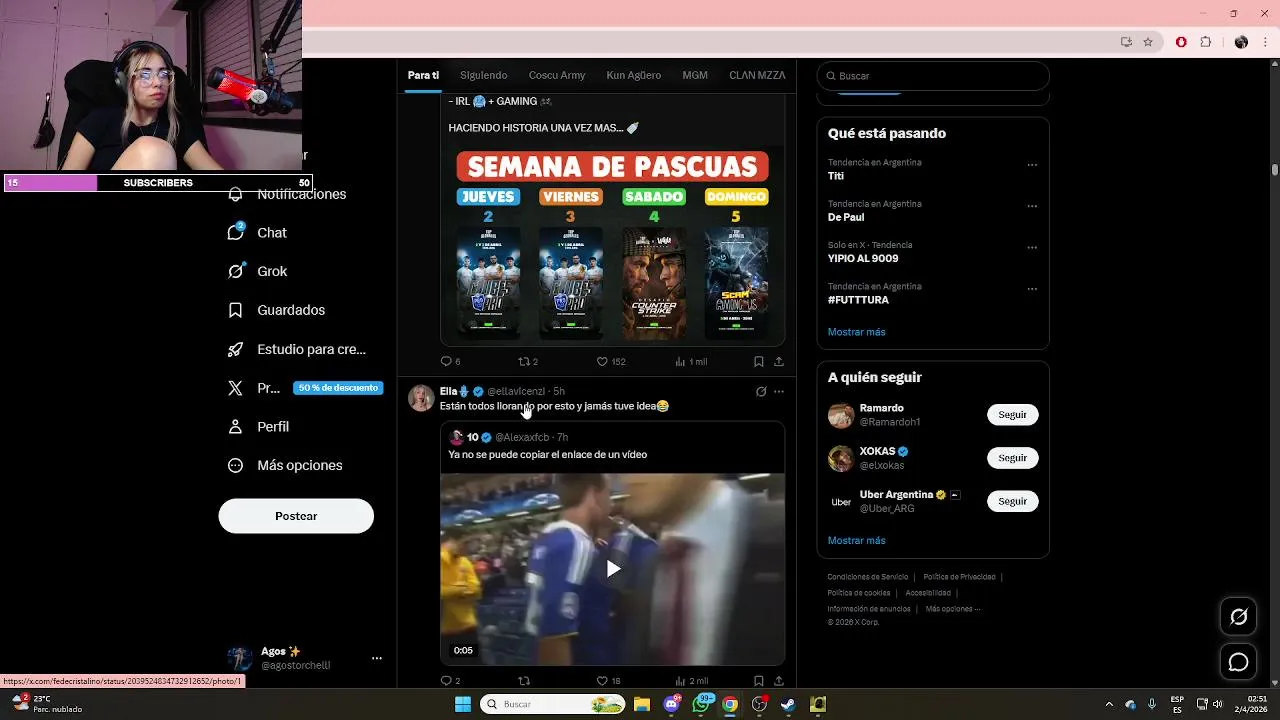The height and width of the screenshot is (720, 1280).
Task: Play the 0:05 video in quoted post
Action: click(x=613, y=569)
